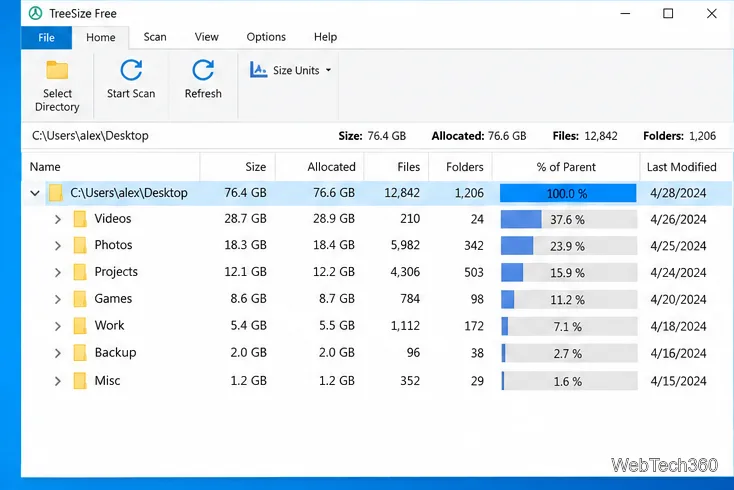Switch to the View tab
This screenshot has width=734, height=490.
coord(206,37)
